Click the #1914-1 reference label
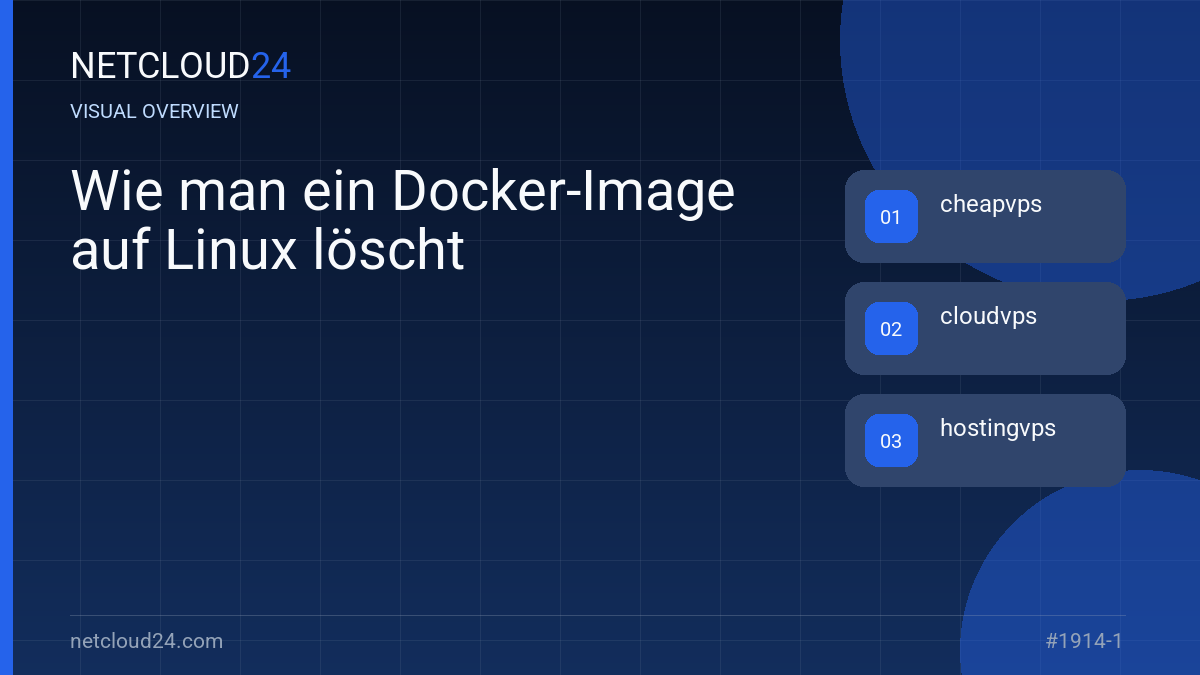The height and width of the screenshot is (675, 1200). (1084, 641)
